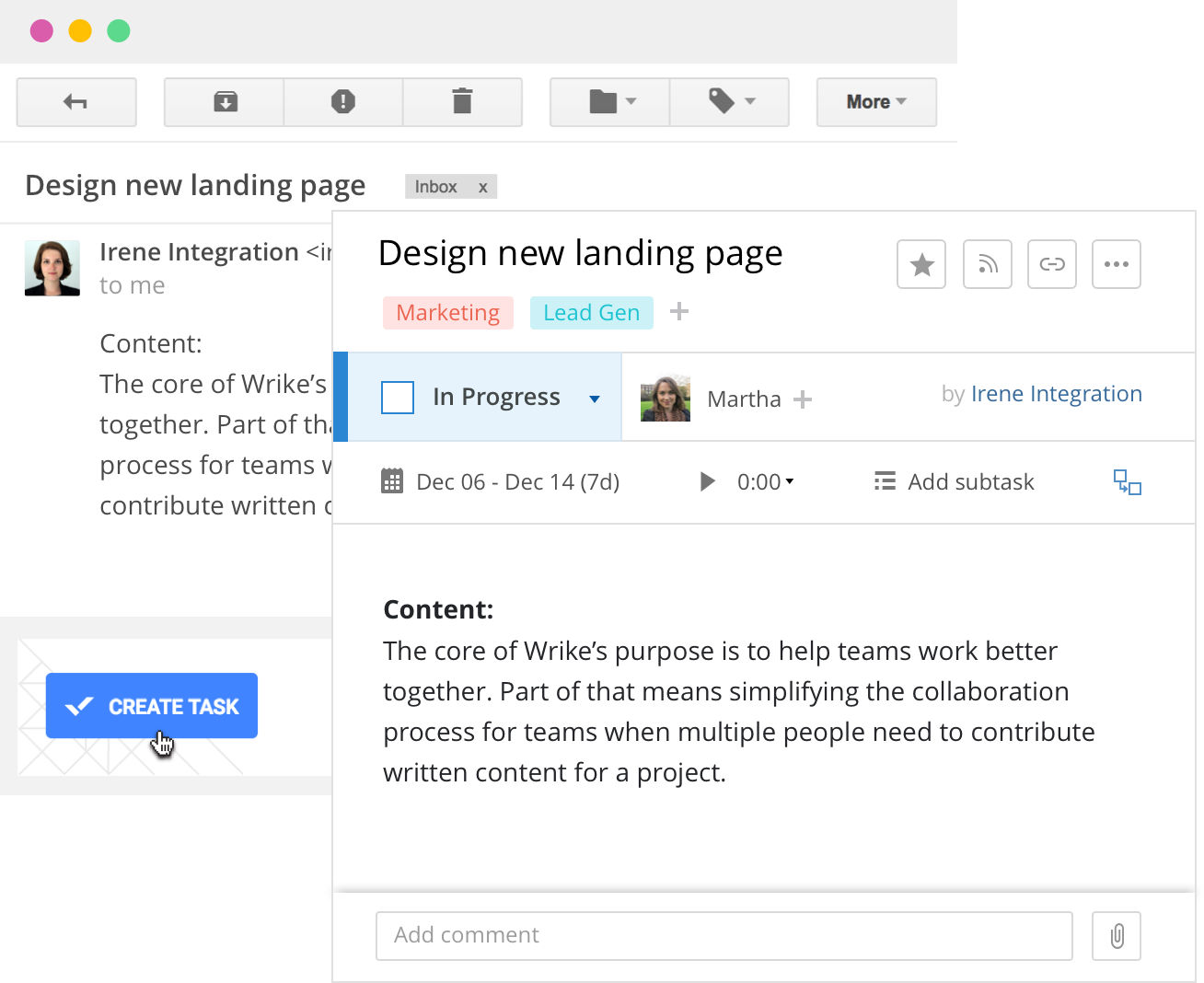Click into the Add comment field
The height and width of the screenshot is (983, 1204).
click(x=724, y=936)
